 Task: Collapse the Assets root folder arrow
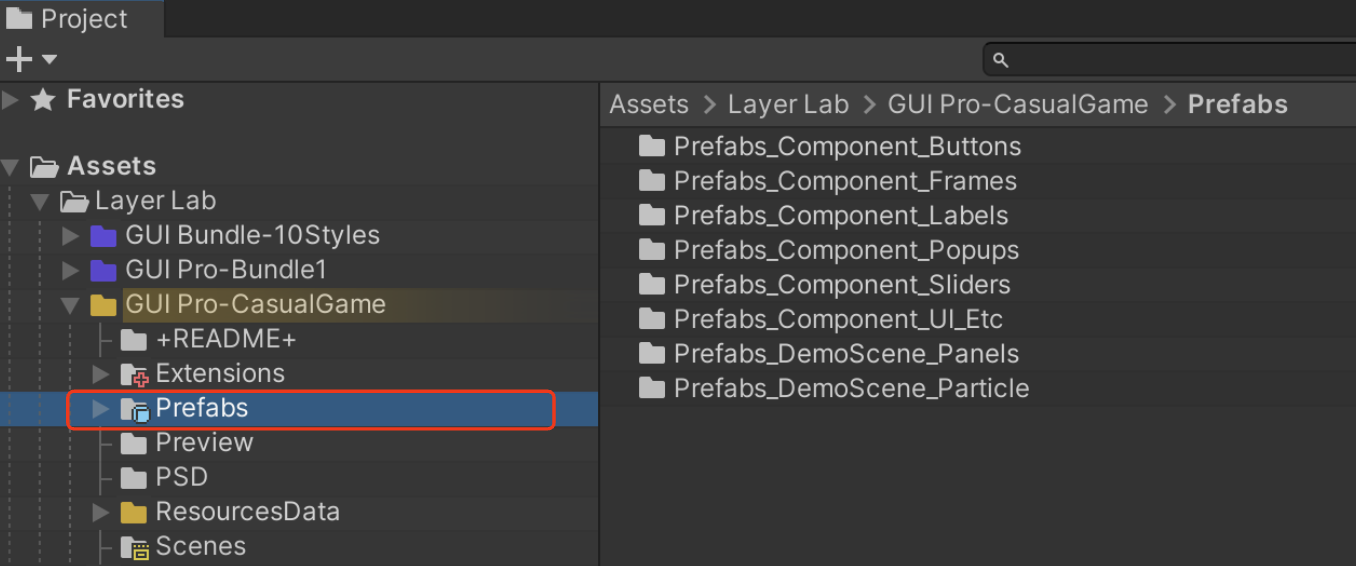pyautogui.click(x=11, y=167)
